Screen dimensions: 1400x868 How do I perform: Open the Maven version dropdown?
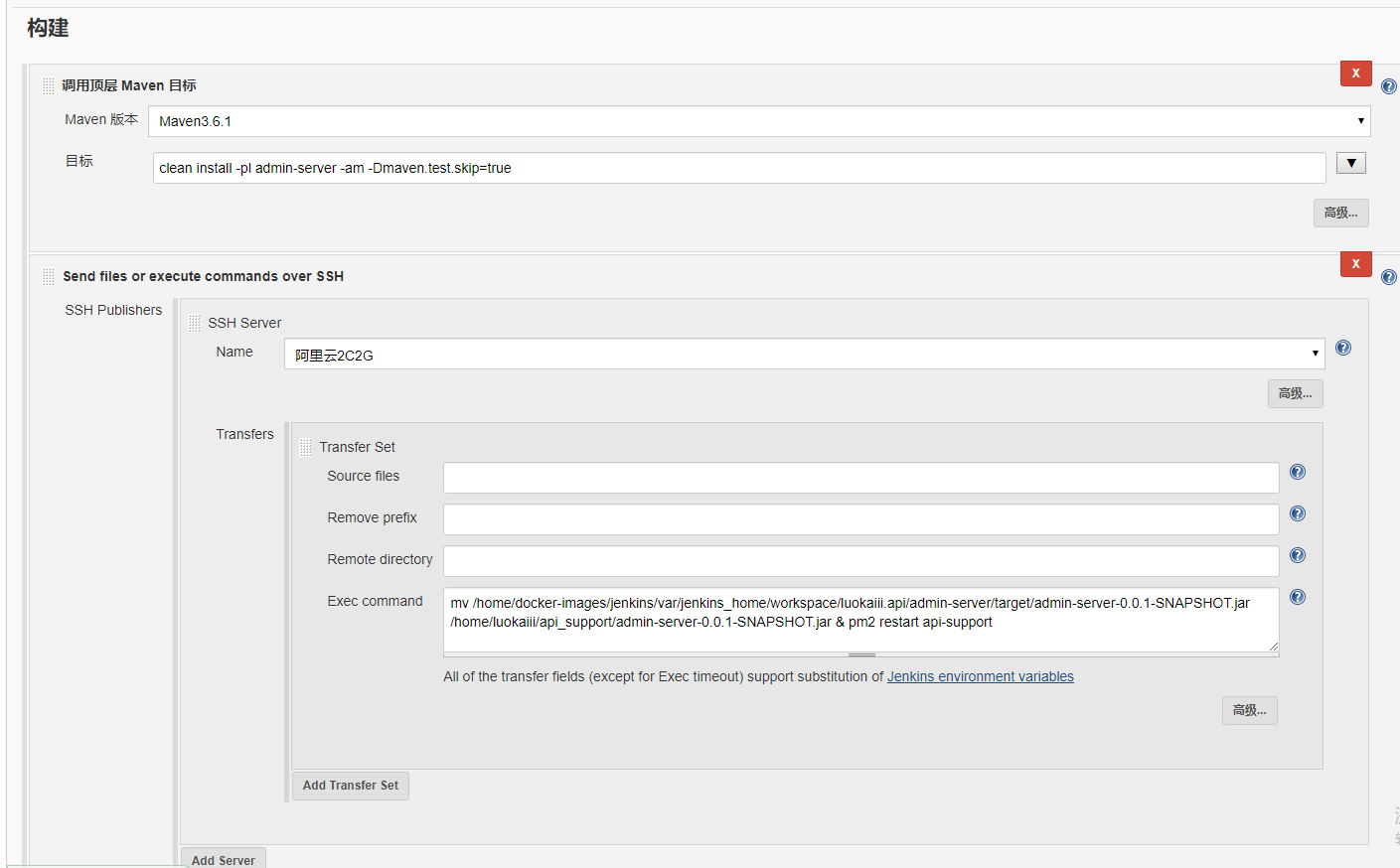coord(759,121)
